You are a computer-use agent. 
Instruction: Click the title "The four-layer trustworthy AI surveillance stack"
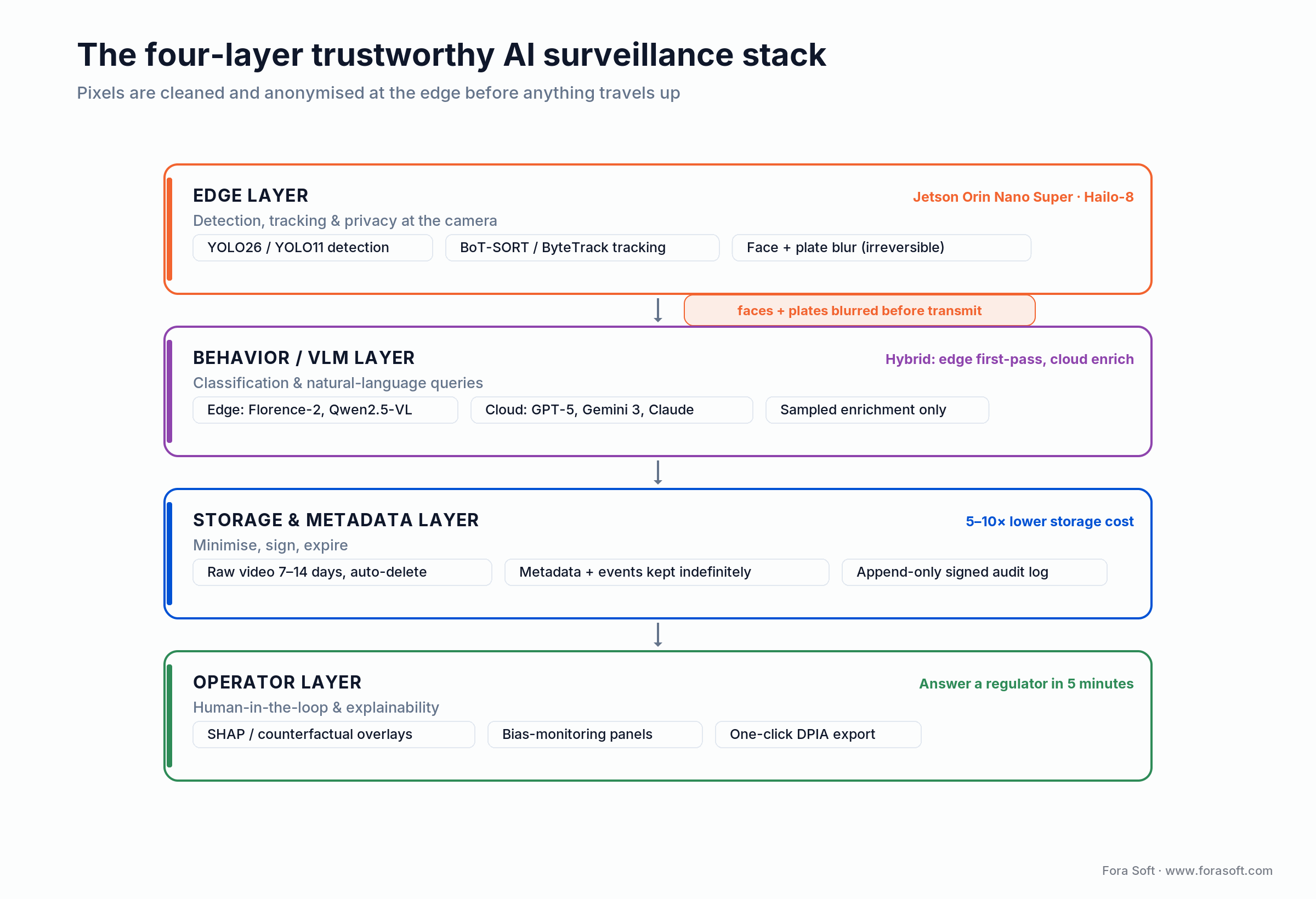(x=451, y=55)
